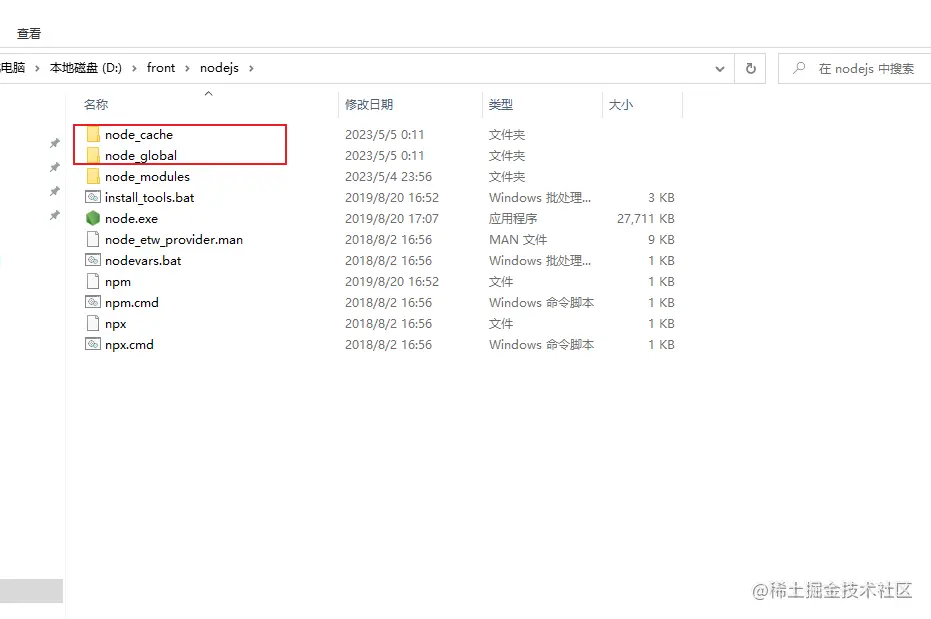Viewport: 931px width, 619px height.
Task: Click the search magnifier icon
Action: pyautogui.click(x=799, y=68)
